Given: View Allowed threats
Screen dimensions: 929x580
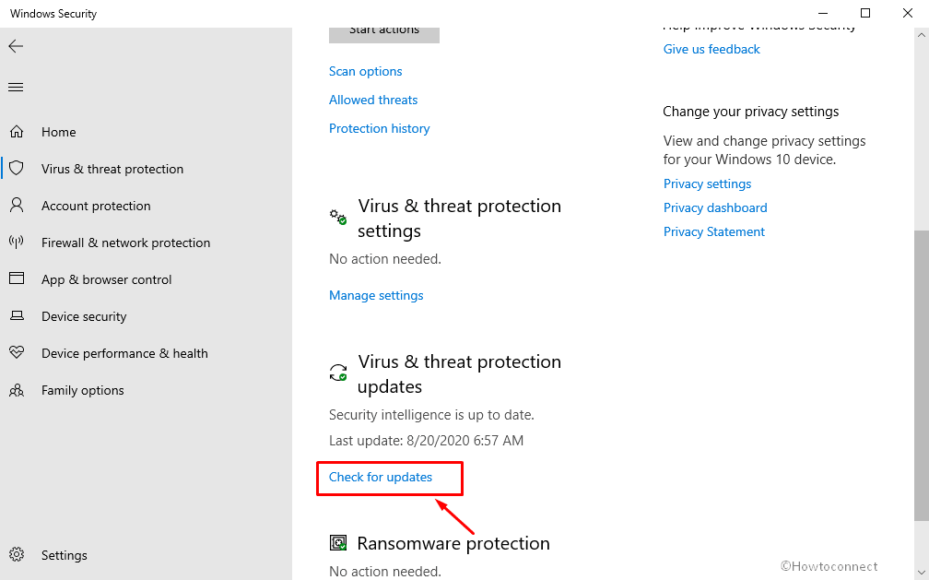Looking at the screenshot, I should click(x=373, y=100).
